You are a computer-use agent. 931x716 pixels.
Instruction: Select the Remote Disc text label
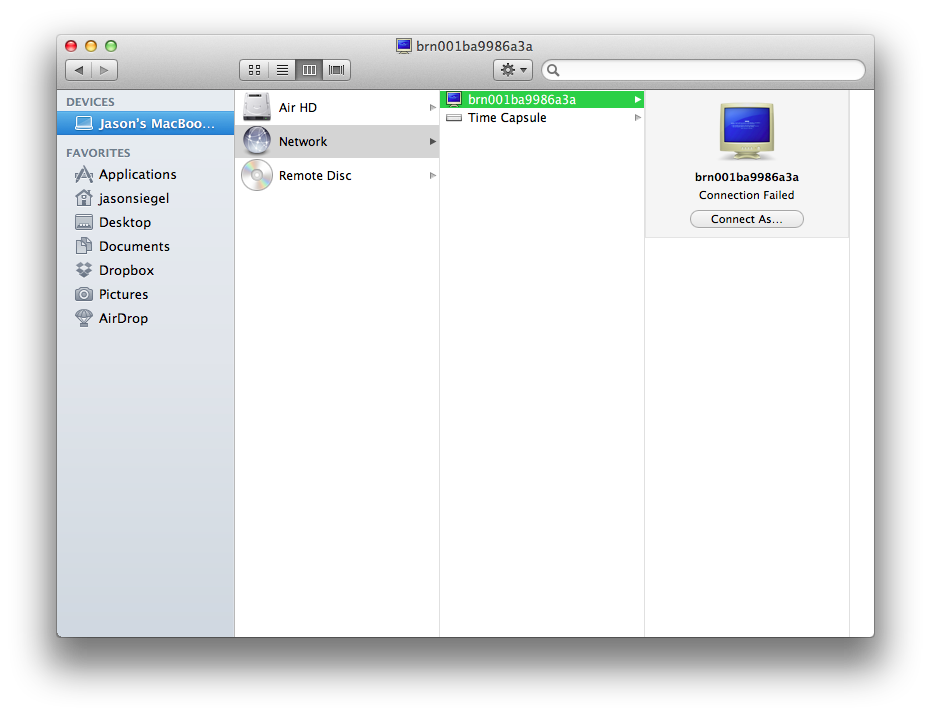(x=315, y=176)
